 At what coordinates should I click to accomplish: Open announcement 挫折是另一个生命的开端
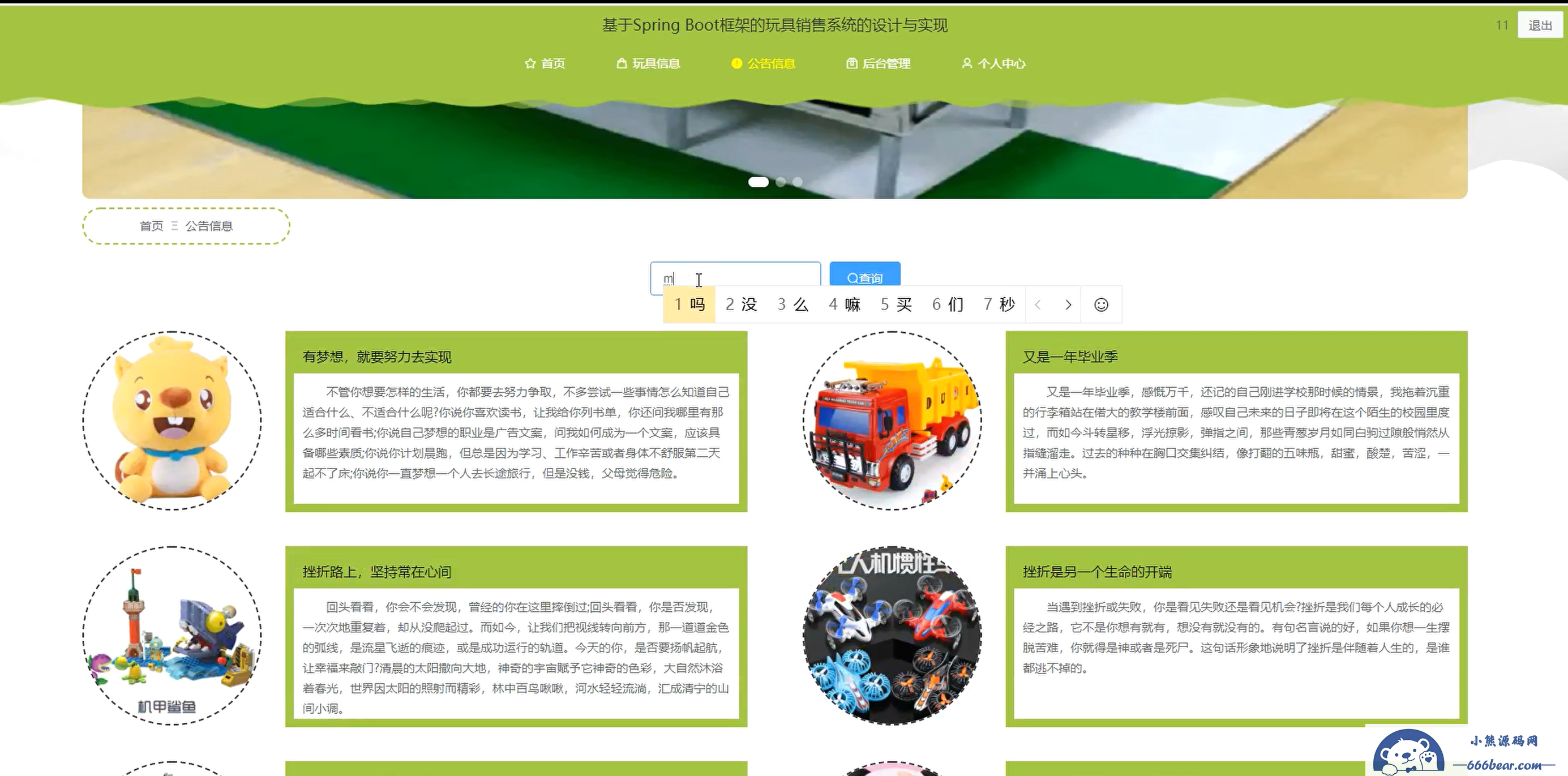[x=1097, y=572]
